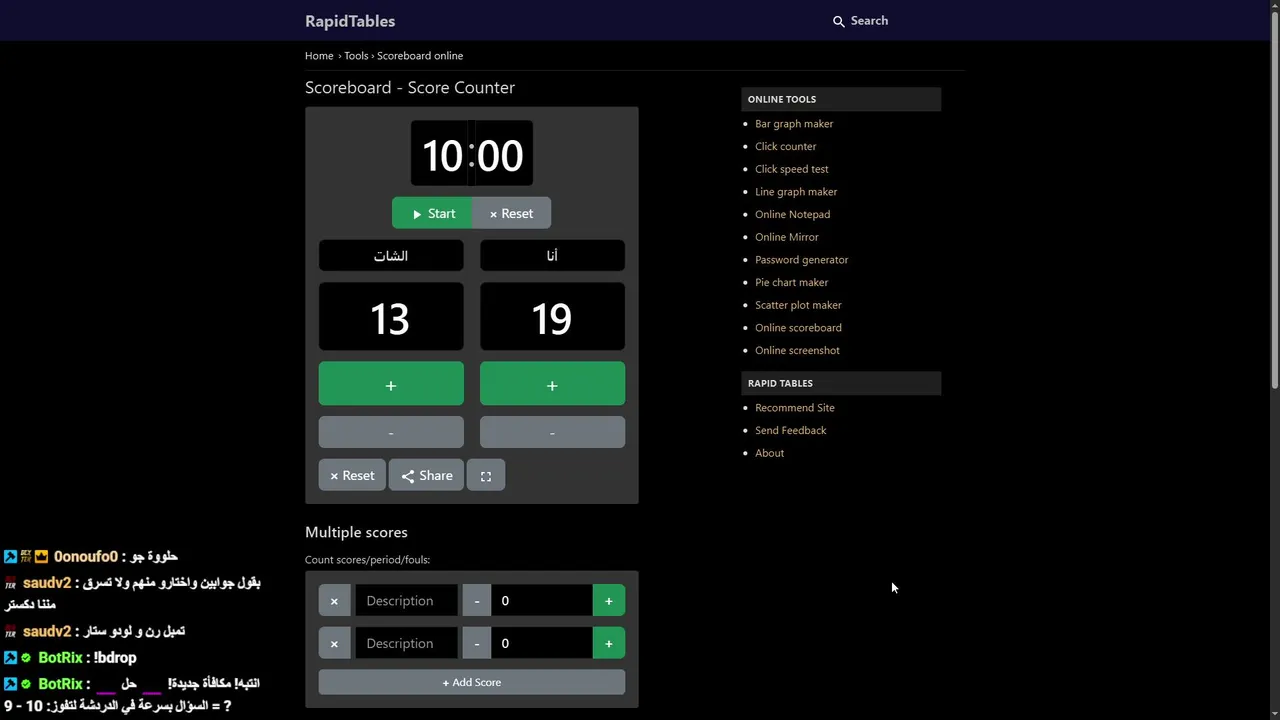Click first row Description field

406,601
